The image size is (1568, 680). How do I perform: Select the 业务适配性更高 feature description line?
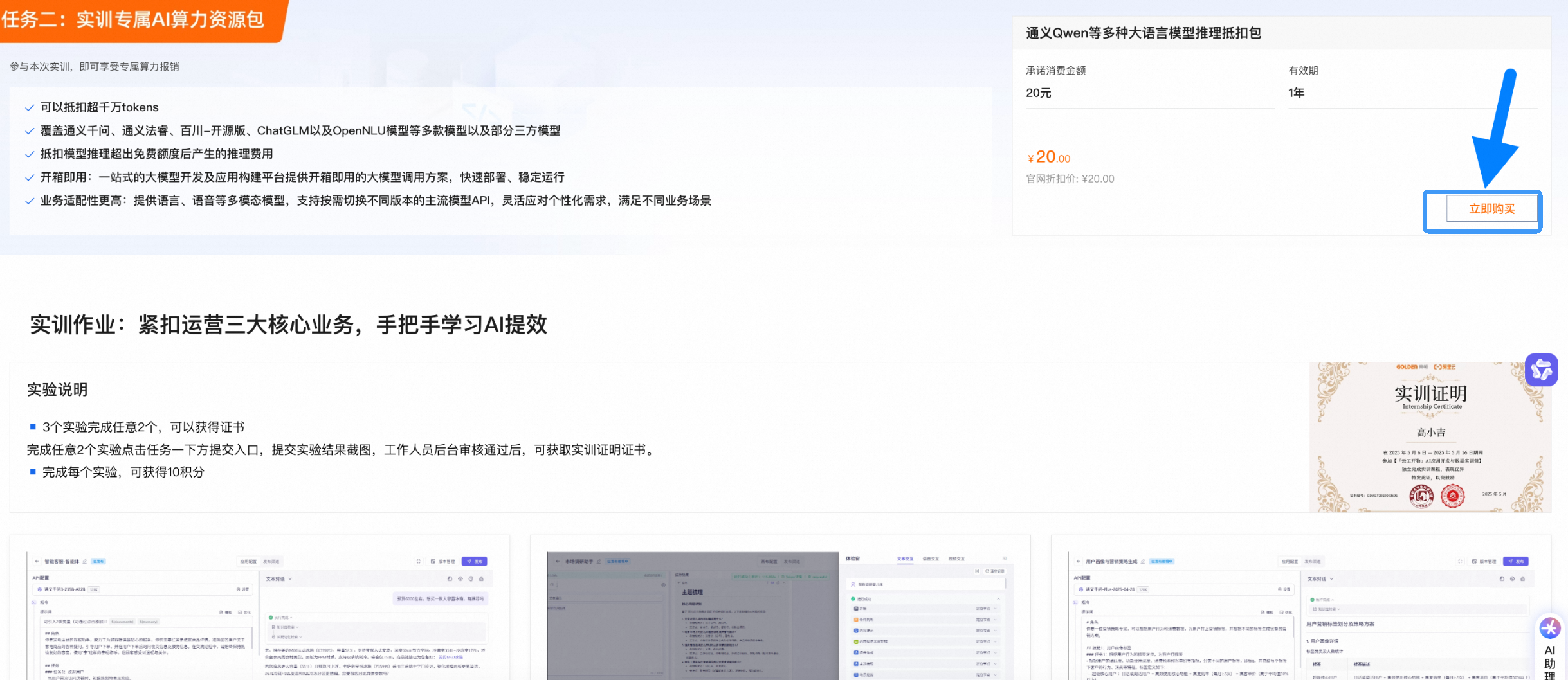(376, 201)
